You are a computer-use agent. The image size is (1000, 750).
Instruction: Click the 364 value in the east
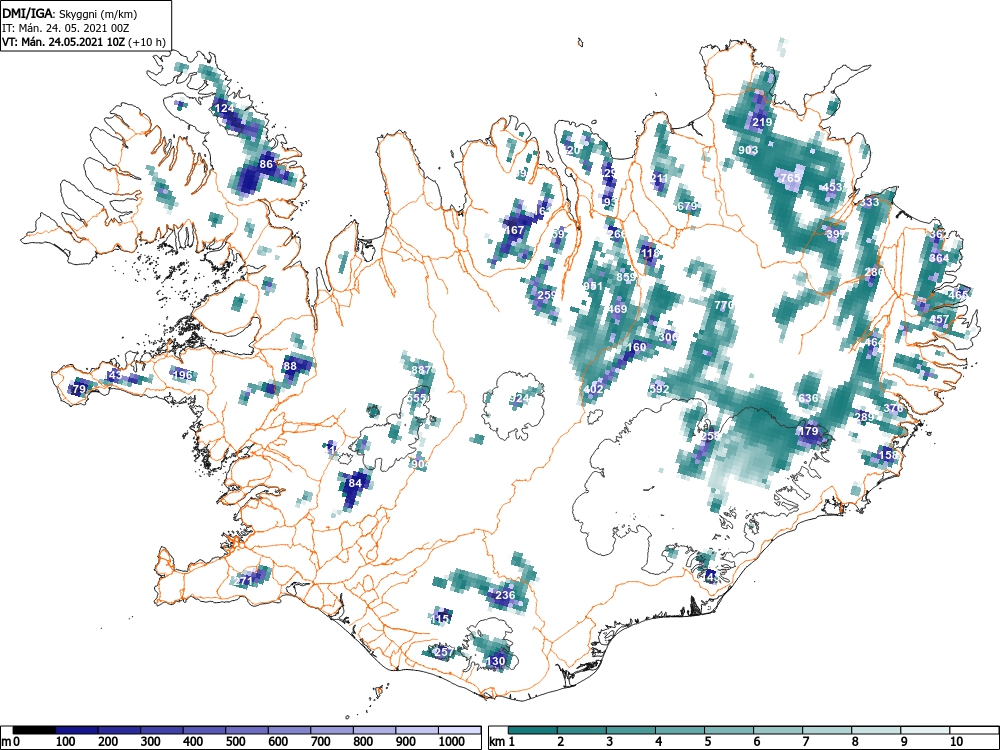(x=939, y=258)
